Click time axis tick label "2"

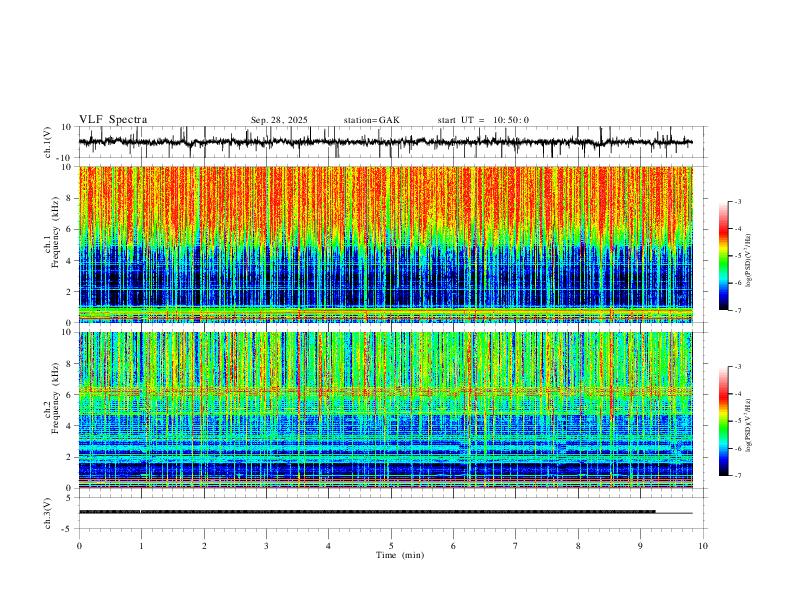[204, 546]
